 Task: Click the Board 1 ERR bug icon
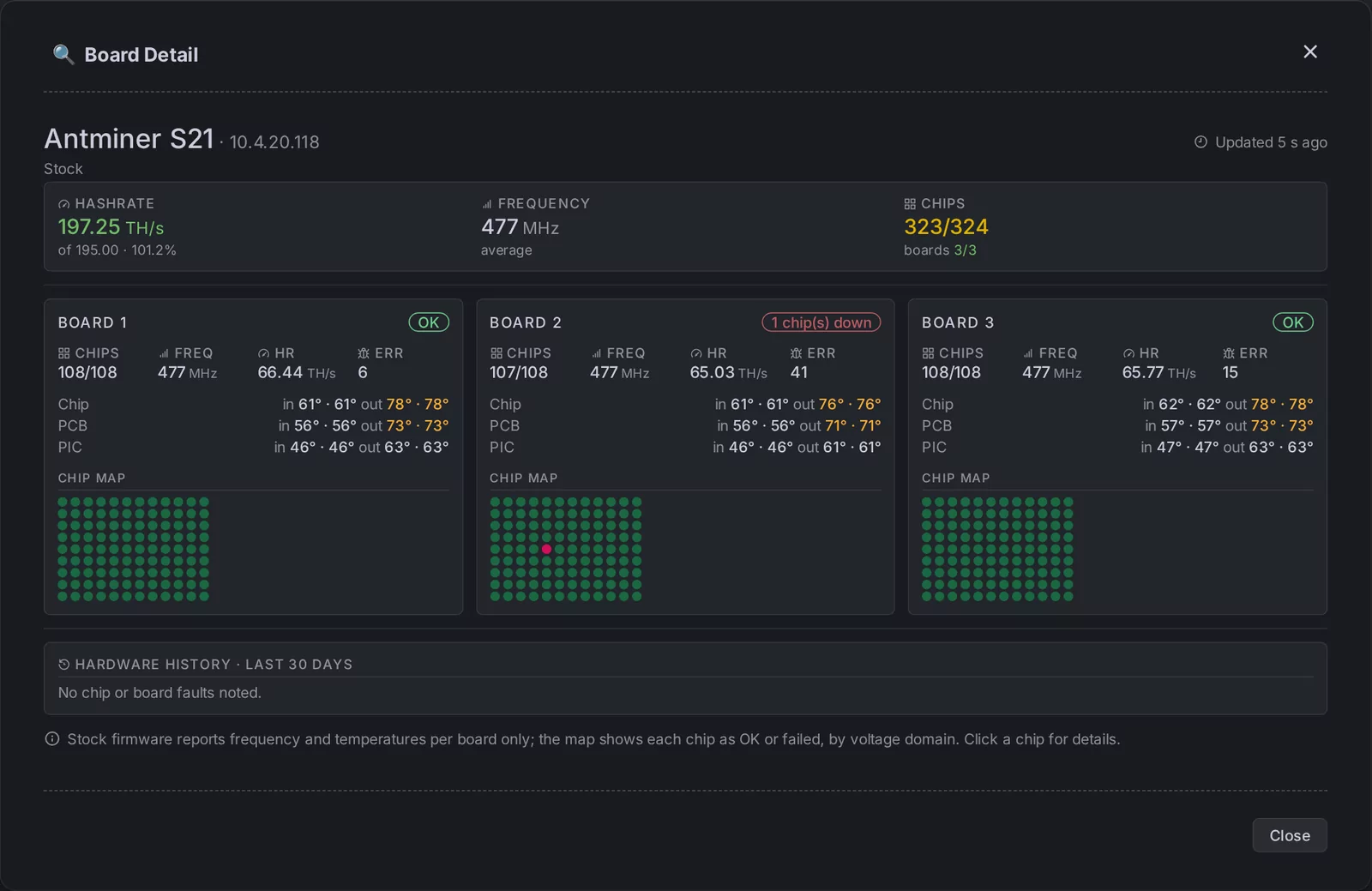coord(364,353)
